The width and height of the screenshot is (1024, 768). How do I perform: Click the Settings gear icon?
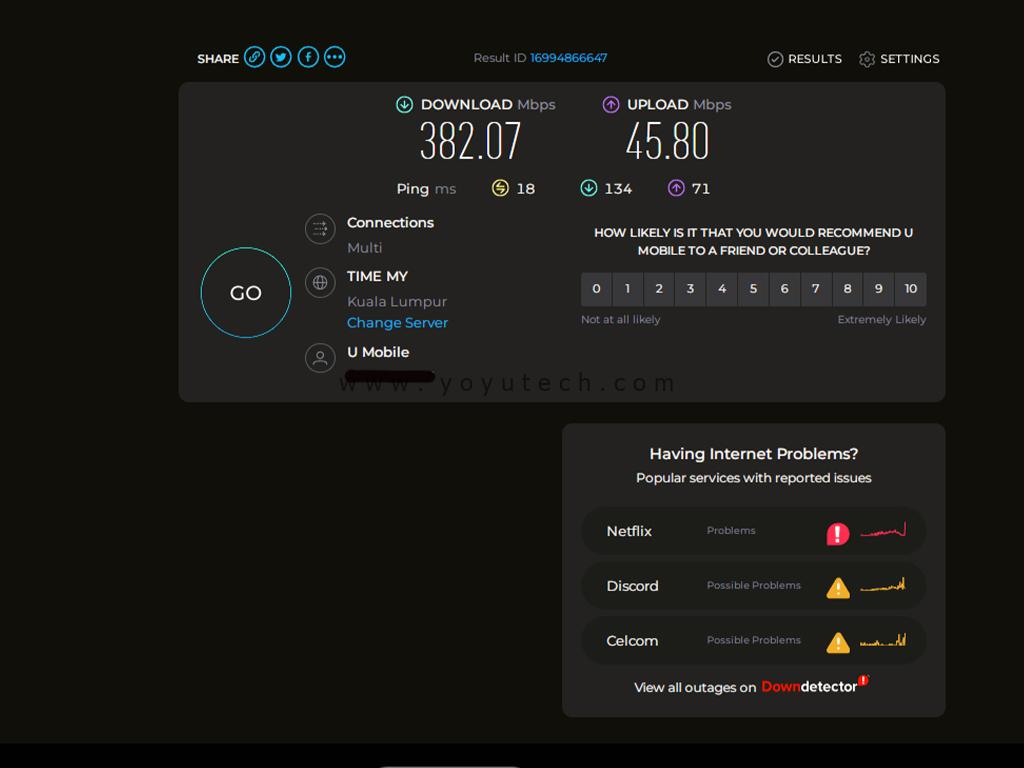point(867,59)
